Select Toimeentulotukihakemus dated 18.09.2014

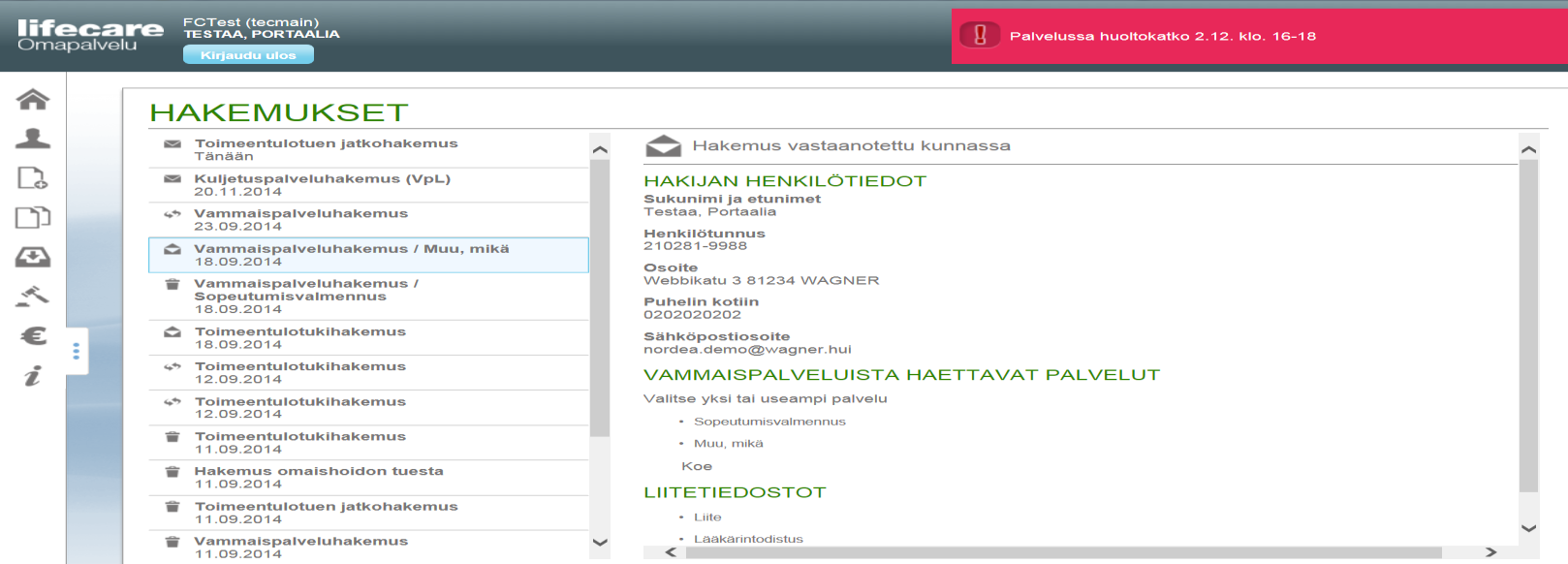(x=368, y=338)
